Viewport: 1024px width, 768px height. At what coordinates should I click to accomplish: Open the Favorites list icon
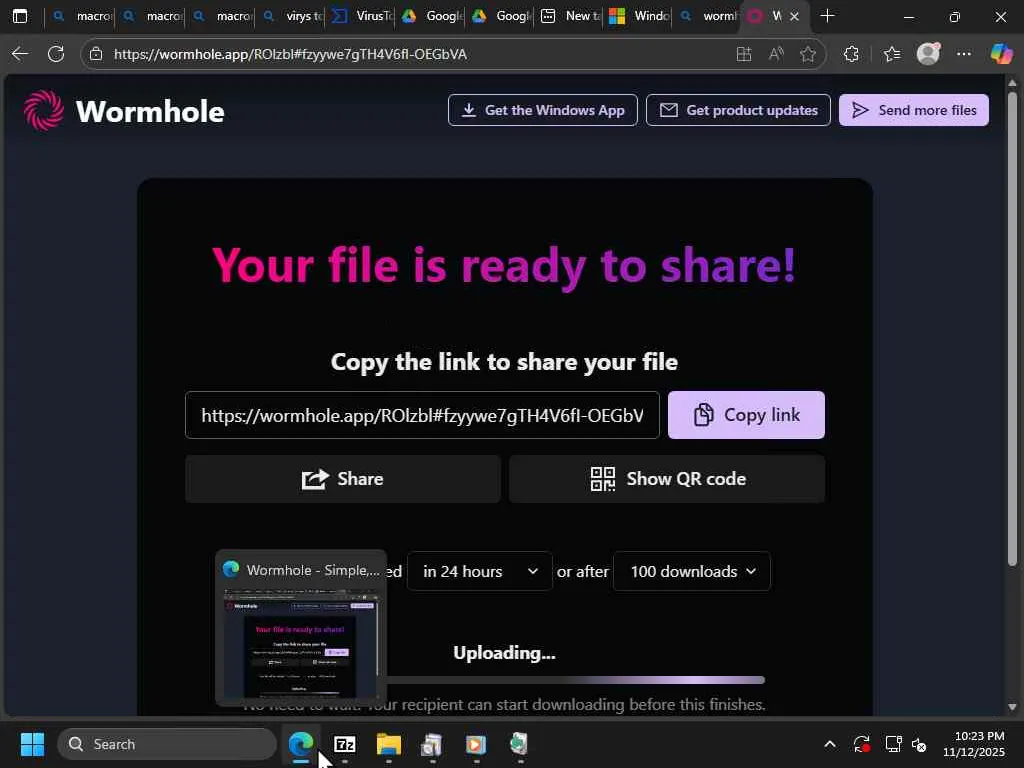(891, 54)
